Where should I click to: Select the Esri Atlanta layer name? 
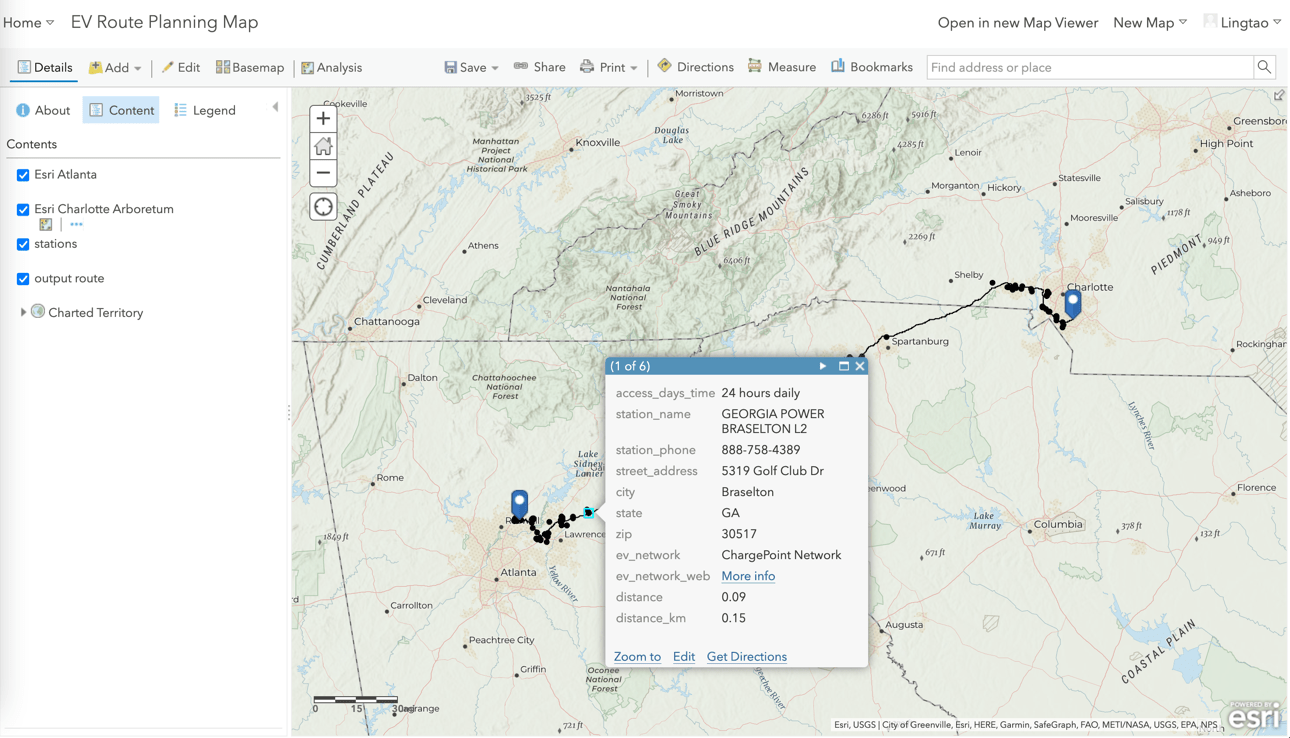[x=65, y=174]
